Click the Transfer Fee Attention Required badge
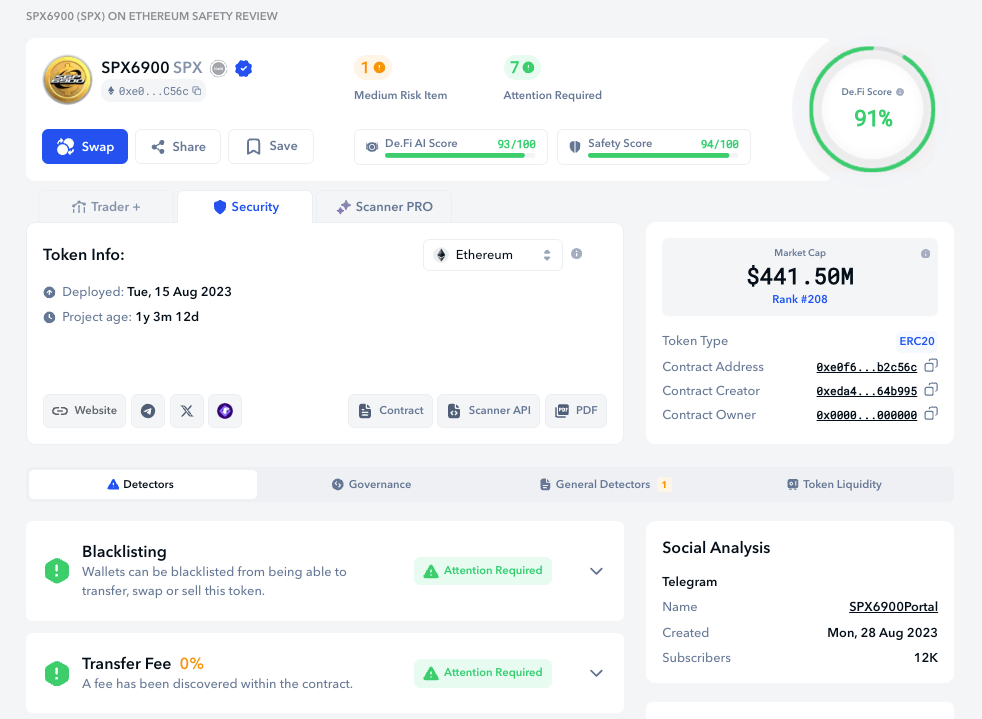The image size is (982, 719). 483,673
